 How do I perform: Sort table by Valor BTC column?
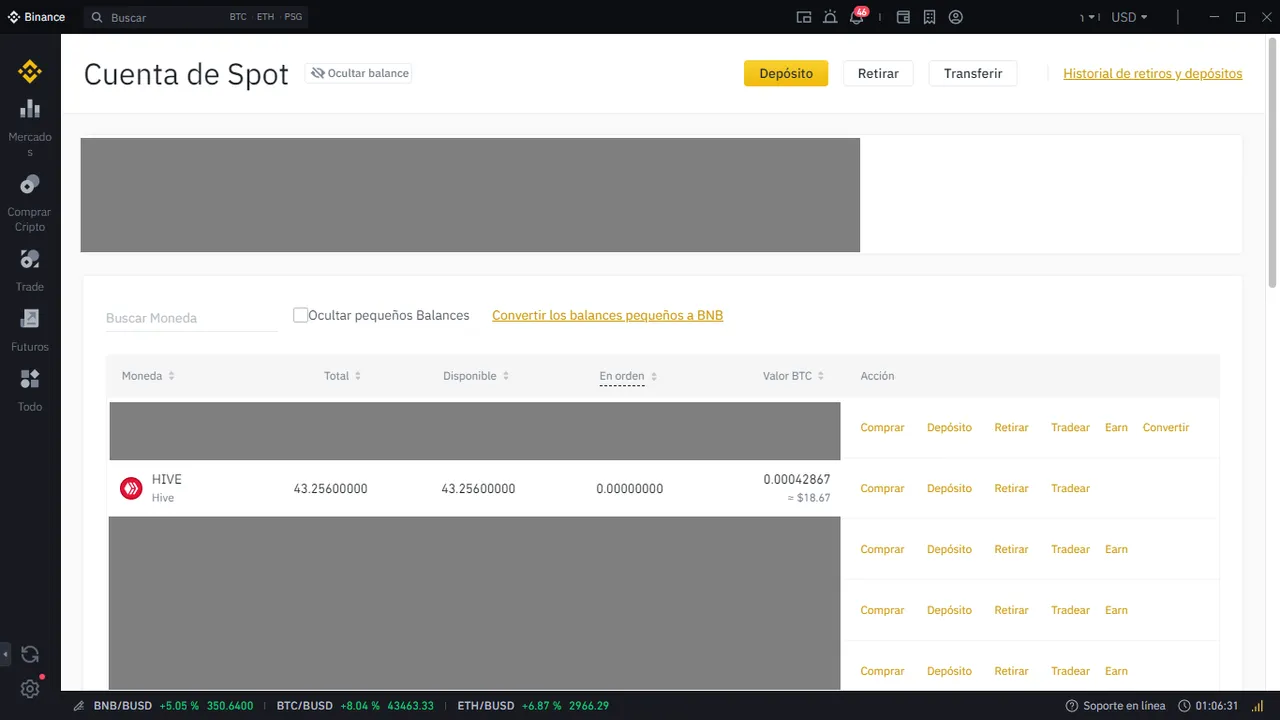point(793,376)
